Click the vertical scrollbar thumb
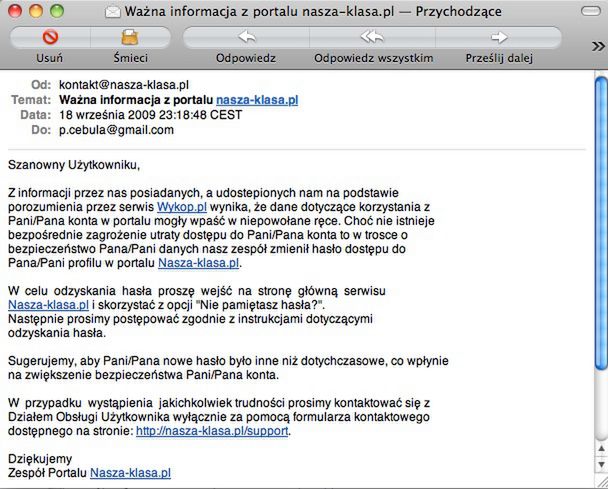 pos(601,223)
